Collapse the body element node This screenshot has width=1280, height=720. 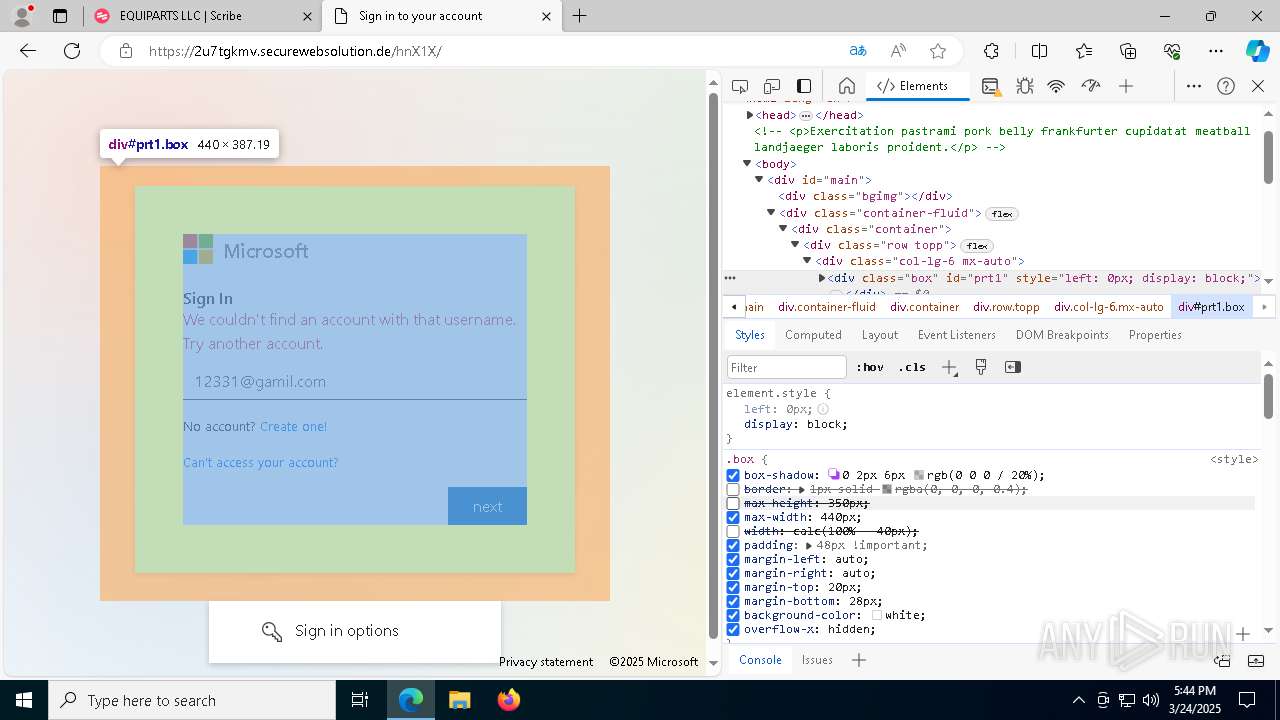(x=747, y=164)
